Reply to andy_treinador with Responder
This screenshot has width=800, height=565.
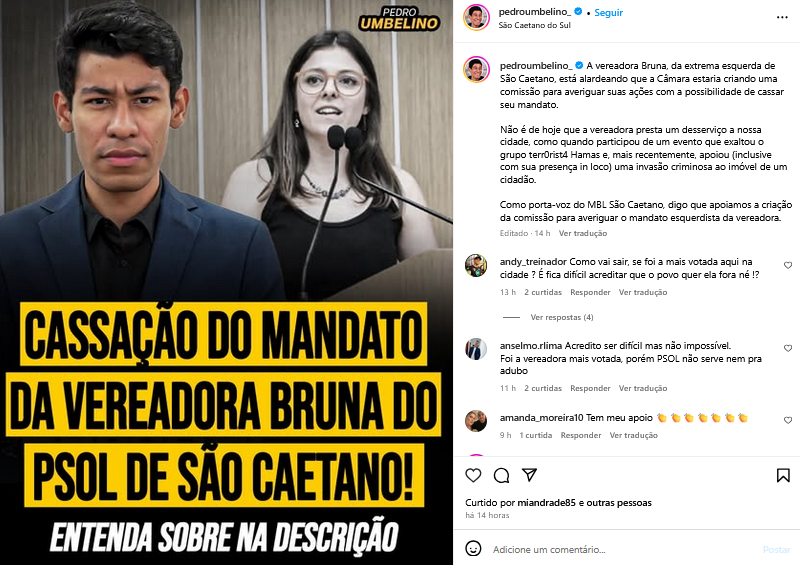(590, 292)
